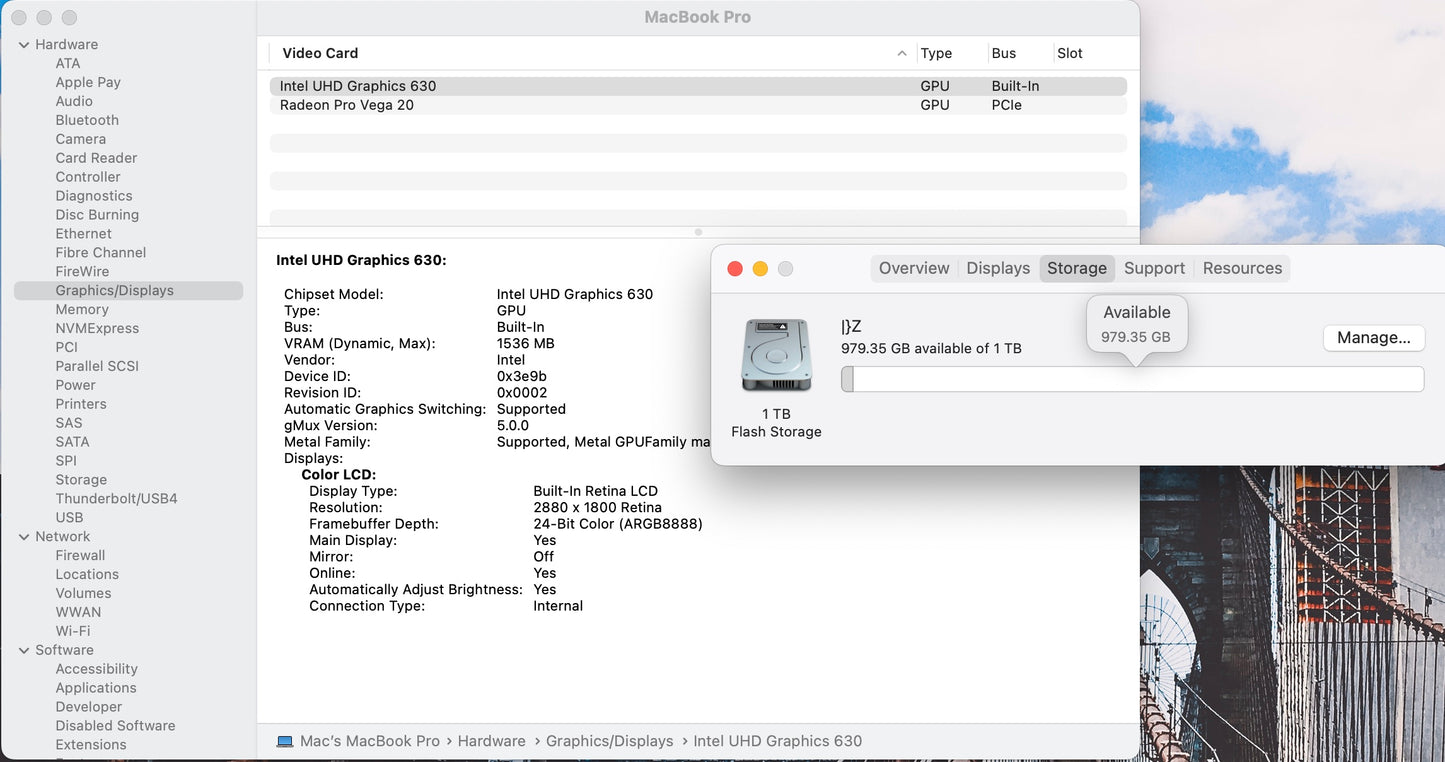This screenshot has width=1445, height=762.
Task: Click the Video Card sort arrow
Action: pos(902,54)
